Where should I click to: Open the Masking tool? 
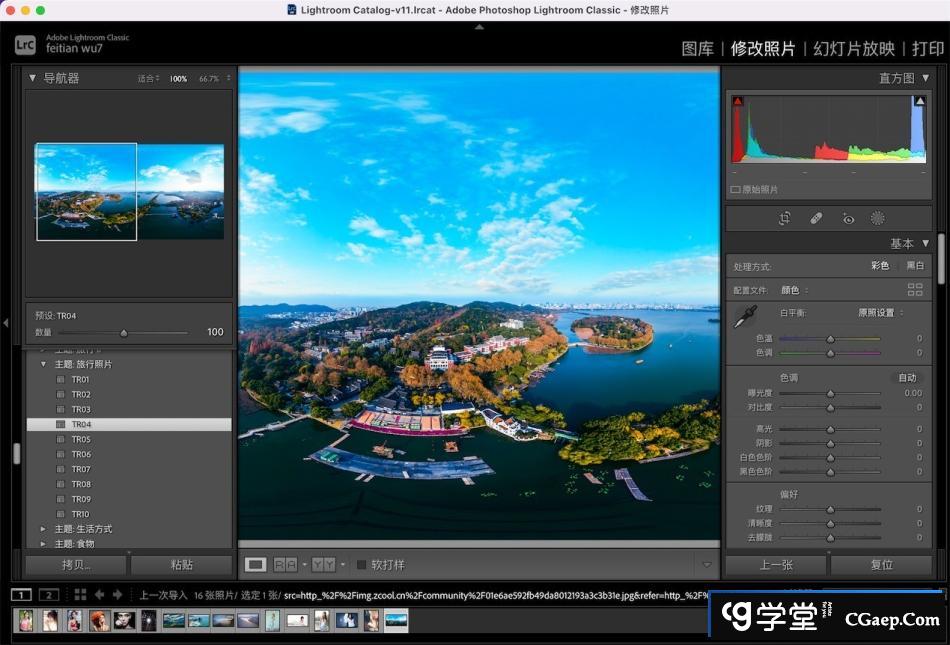tap(878, 218)
